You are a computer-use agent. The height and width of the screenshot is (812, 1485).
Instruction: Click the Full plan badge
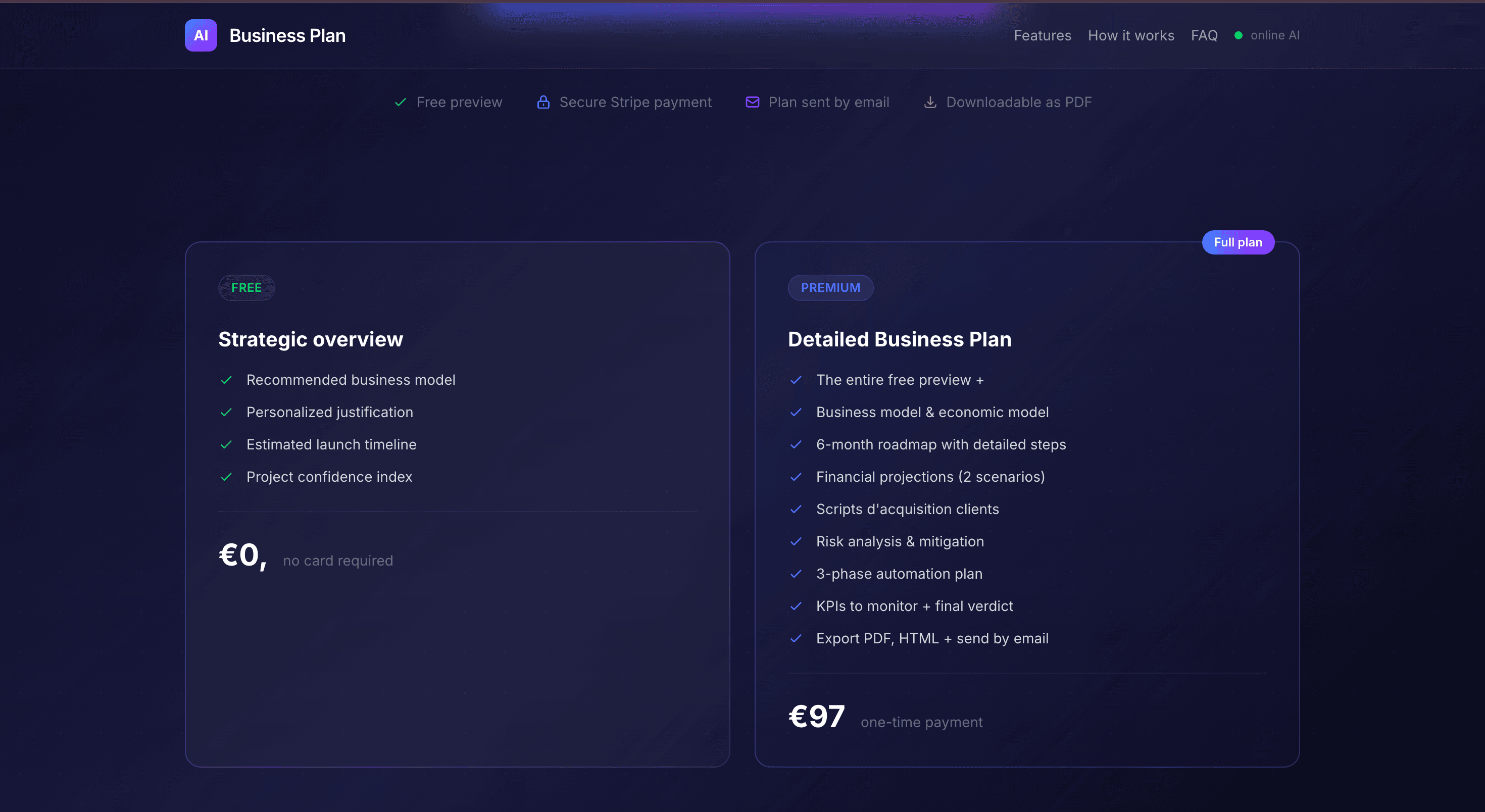[x=1237, y=242]
